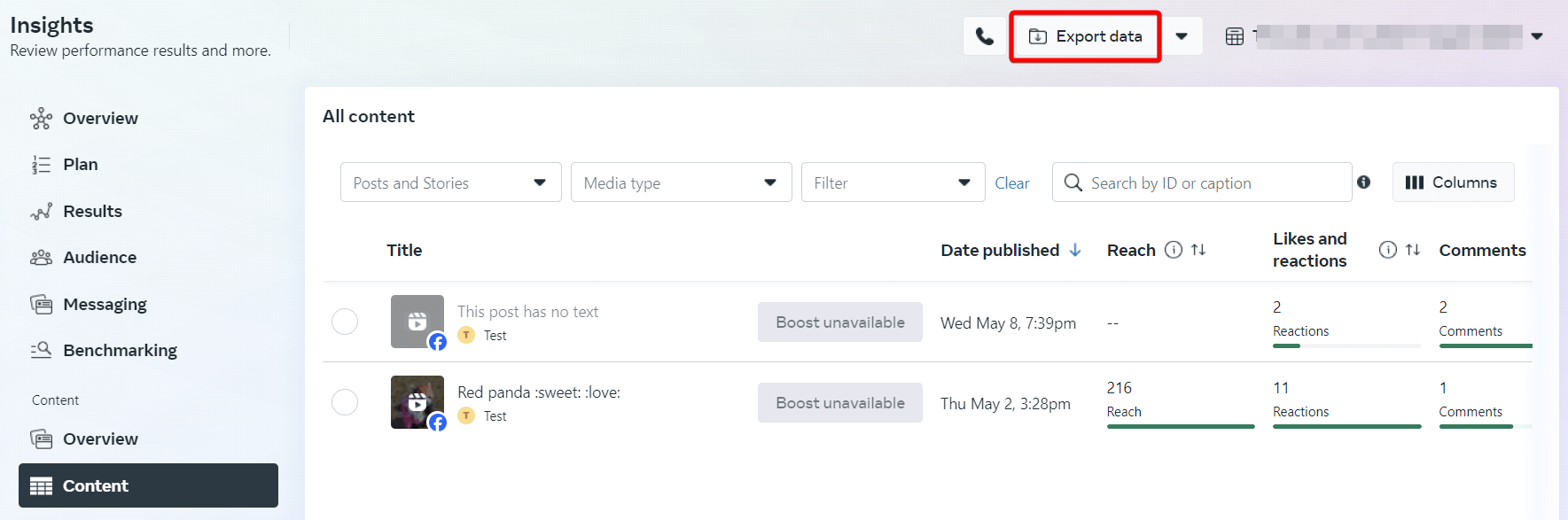Click the Reach info icon

[x=1173, y=250]
